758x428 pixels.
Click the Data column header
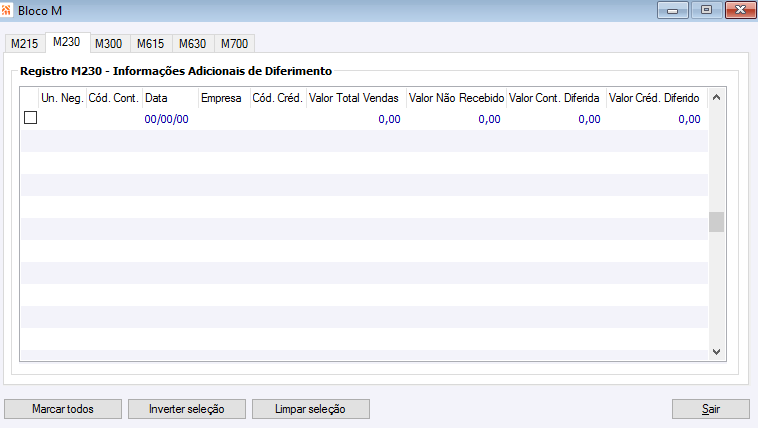pos(170,98)
